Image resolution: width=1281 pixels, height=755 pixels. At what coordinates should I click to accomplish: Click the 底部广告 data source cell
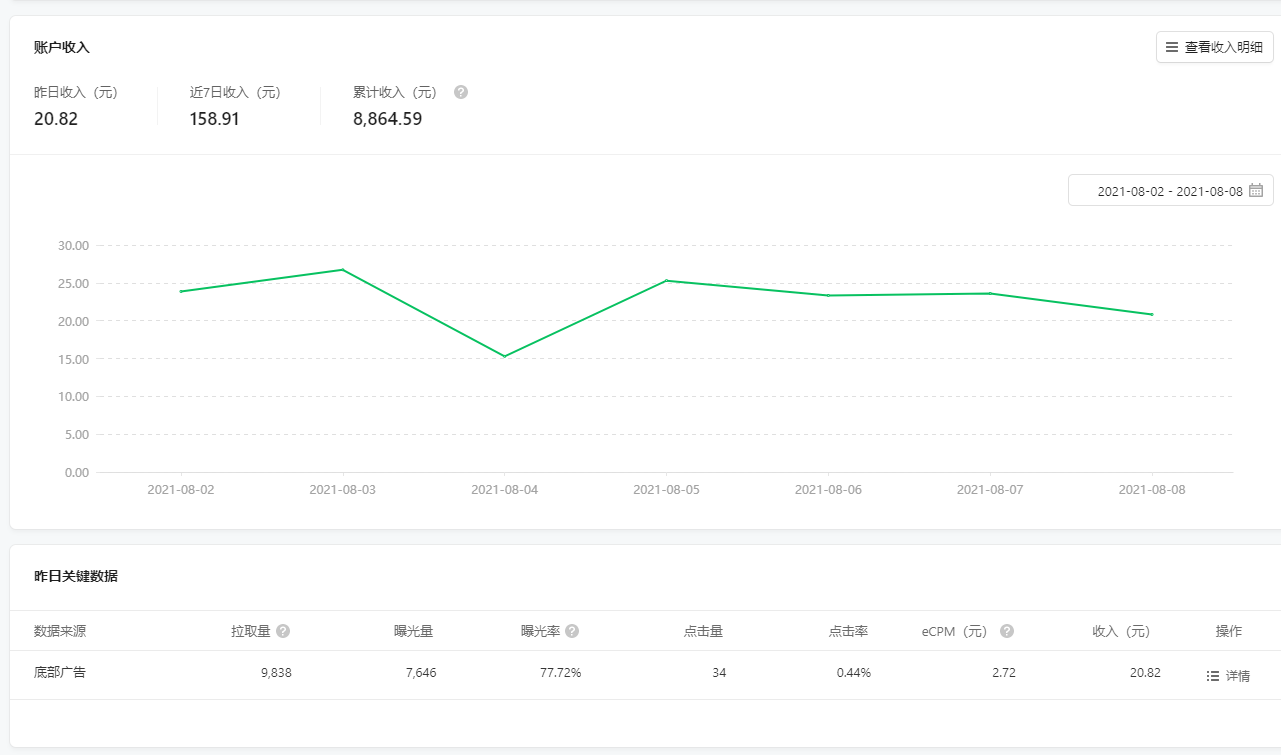[60, 672]
